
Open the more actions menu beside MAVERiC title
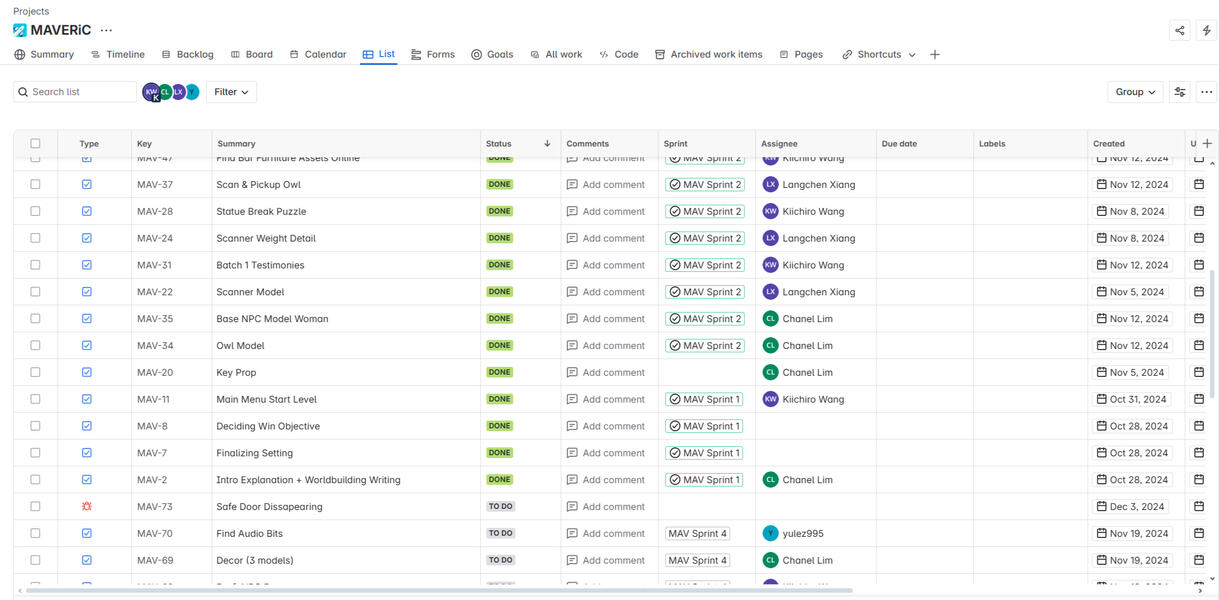[107, 30]
